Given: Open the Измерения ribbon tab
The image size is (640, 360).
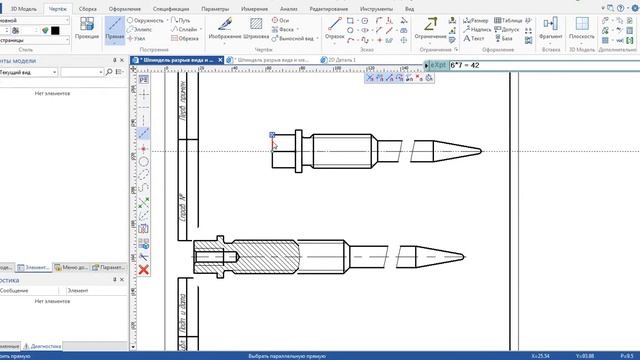Looking at the screenshot, I should (x=254, y=9).
